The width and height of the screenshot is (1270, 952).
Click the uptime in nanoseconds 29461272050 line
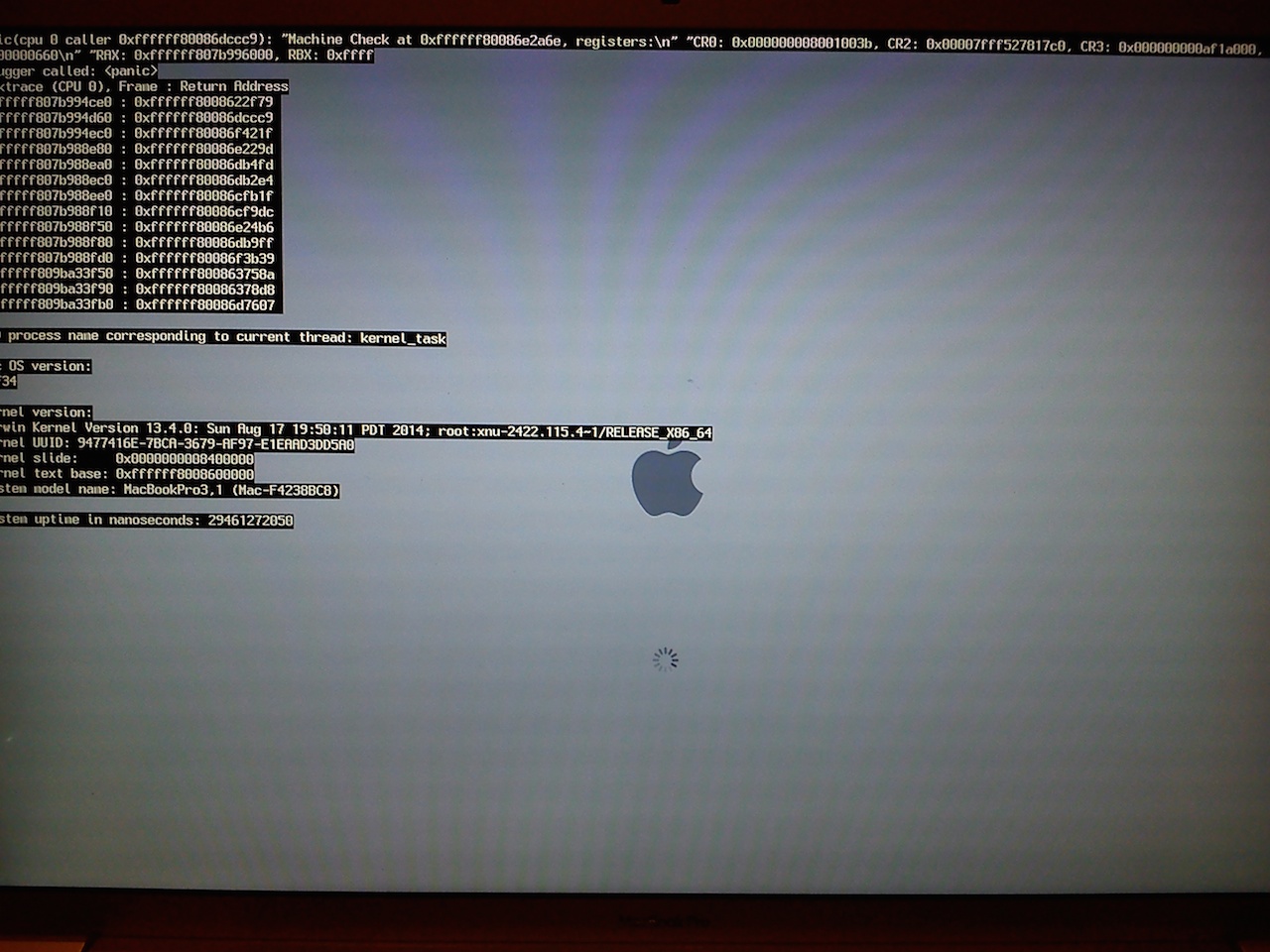tap(147, 521)
